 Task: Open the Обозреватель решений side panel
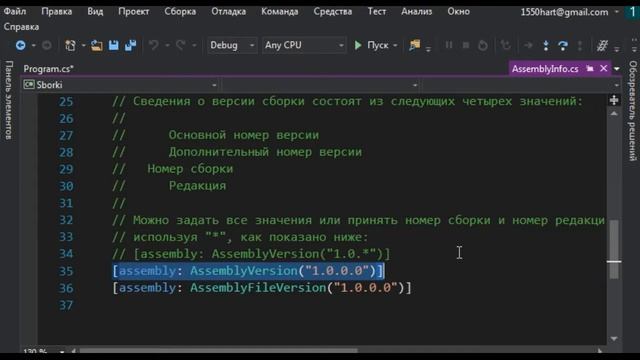[633, 111]
